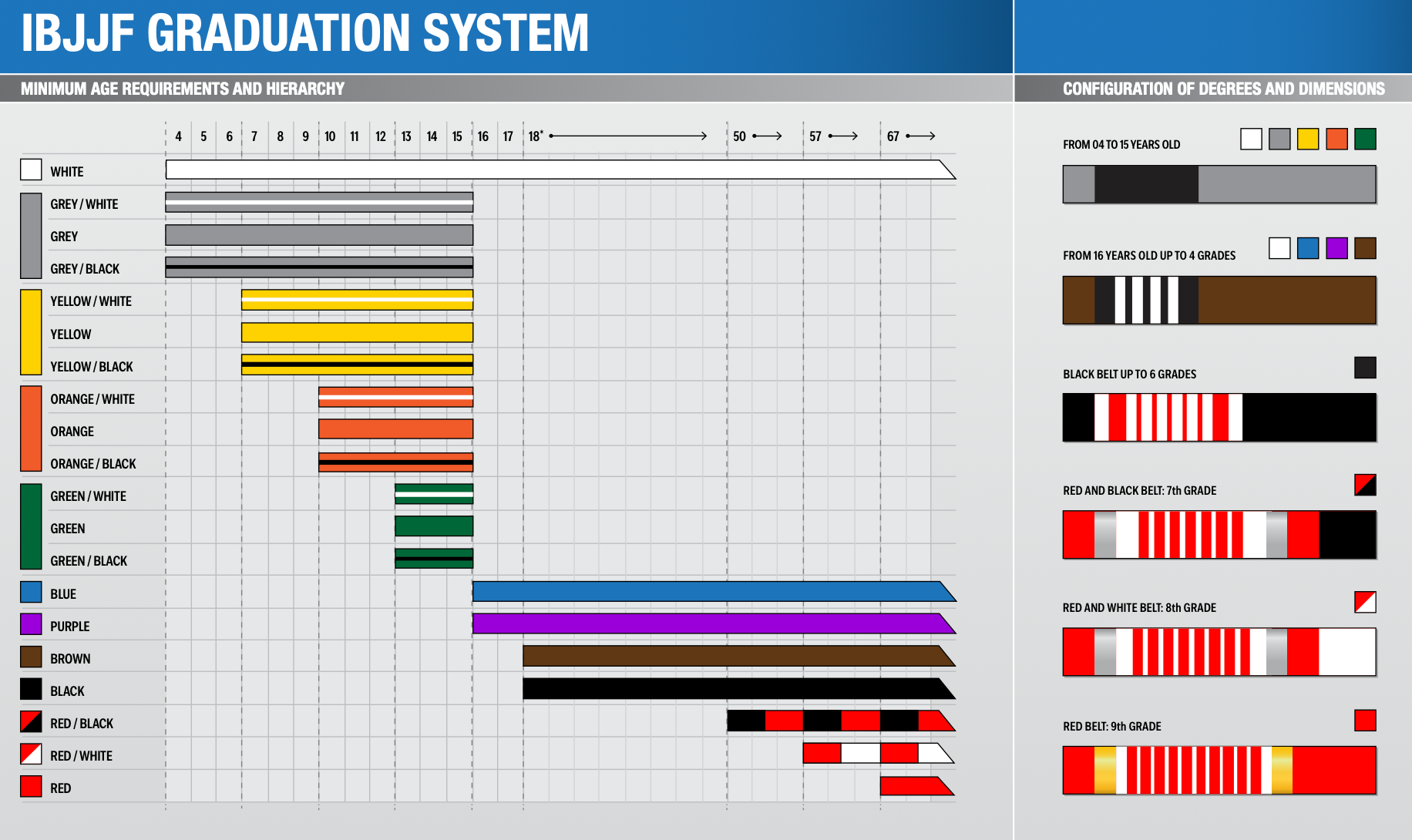Click the Brown belt label
Image resolution: width=1412 pixels, height=840 pixels.
pos(70,659)
